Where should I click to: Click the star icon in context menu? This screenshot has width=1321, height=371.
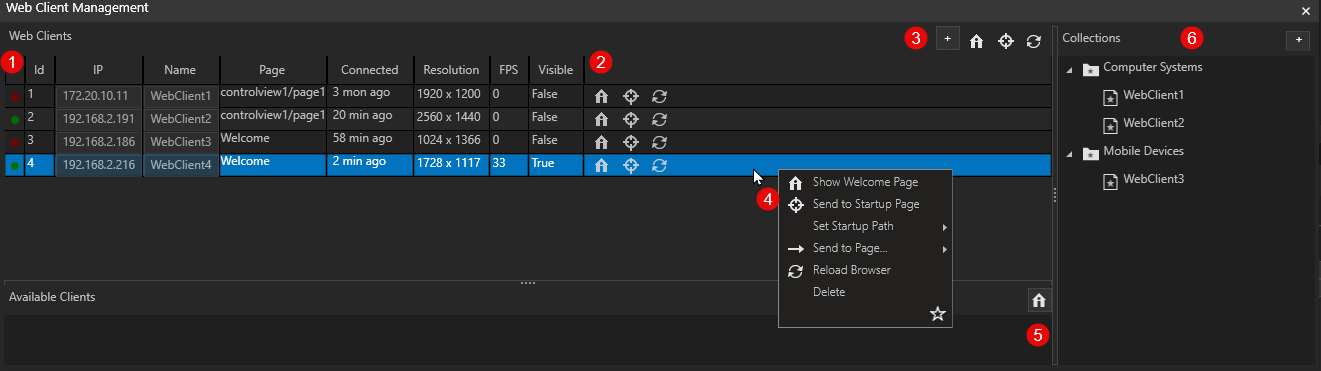(x=938, y=314)
